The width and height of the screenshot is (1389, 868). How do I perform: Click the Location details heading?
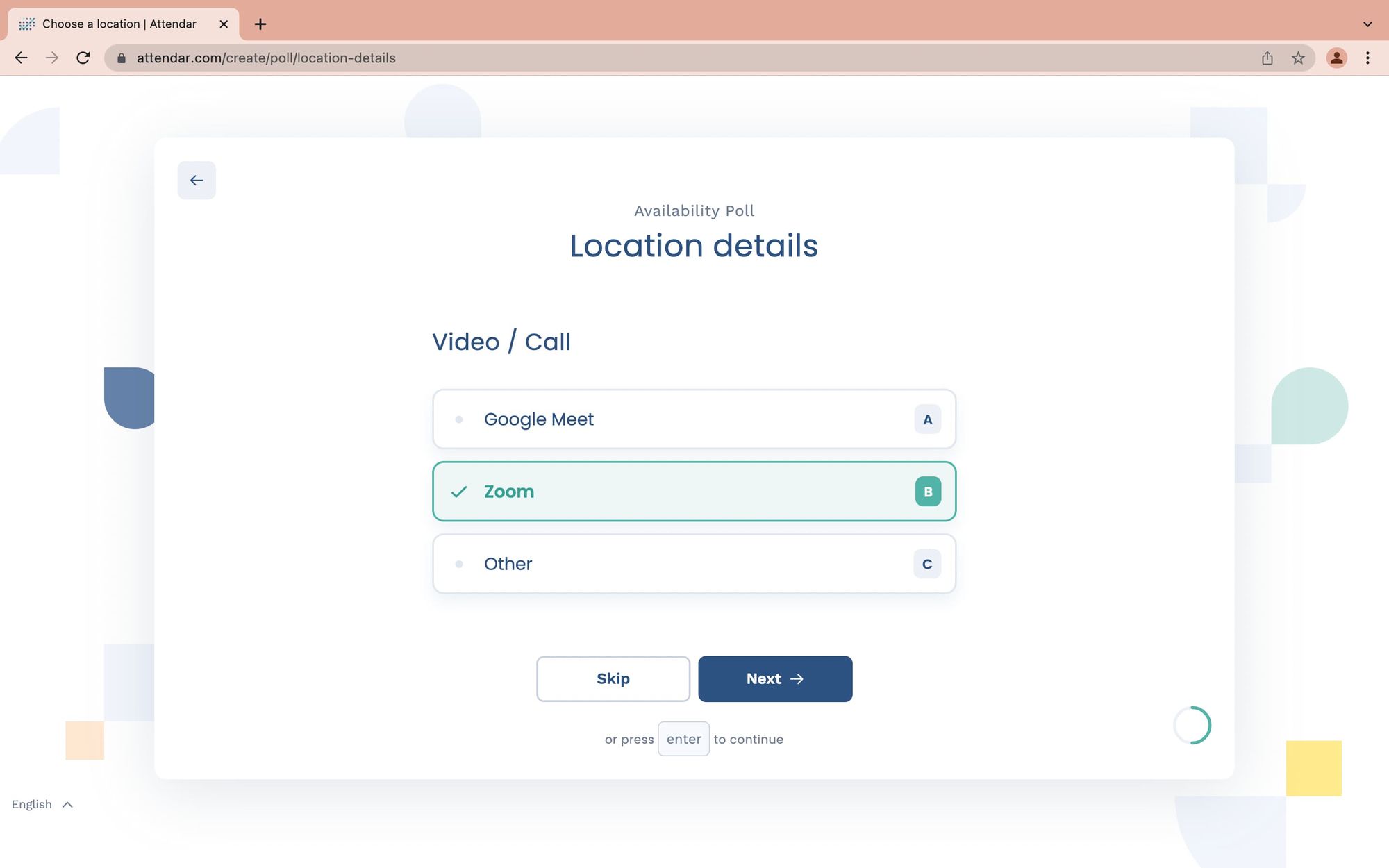694,246
